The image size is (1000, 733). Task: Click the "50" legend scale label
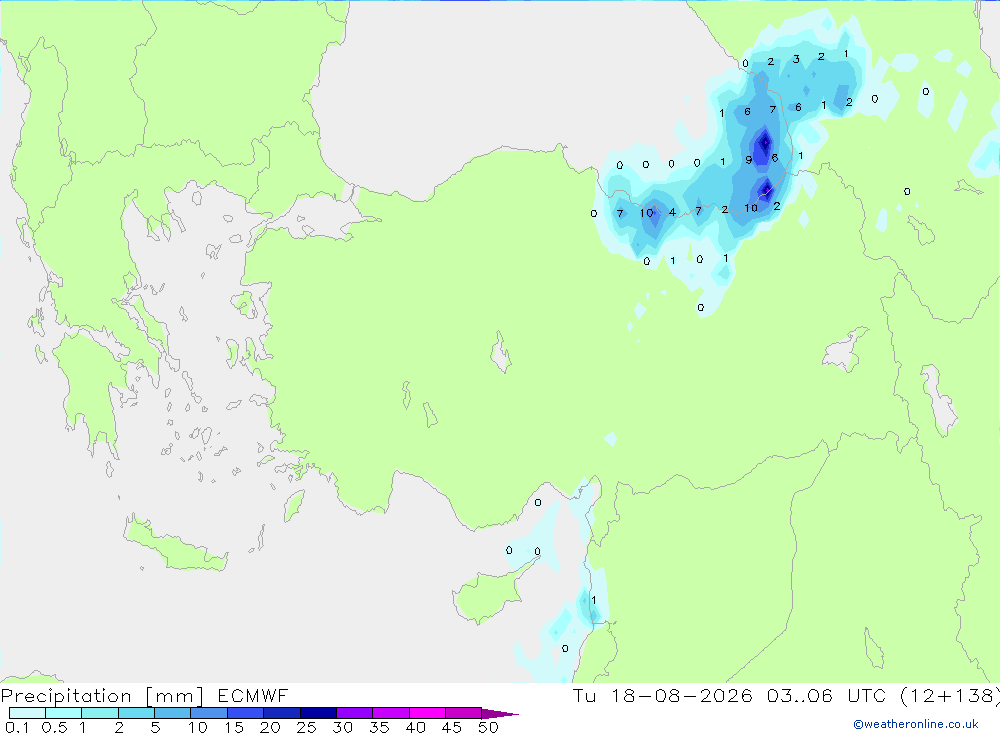point(488,727)
